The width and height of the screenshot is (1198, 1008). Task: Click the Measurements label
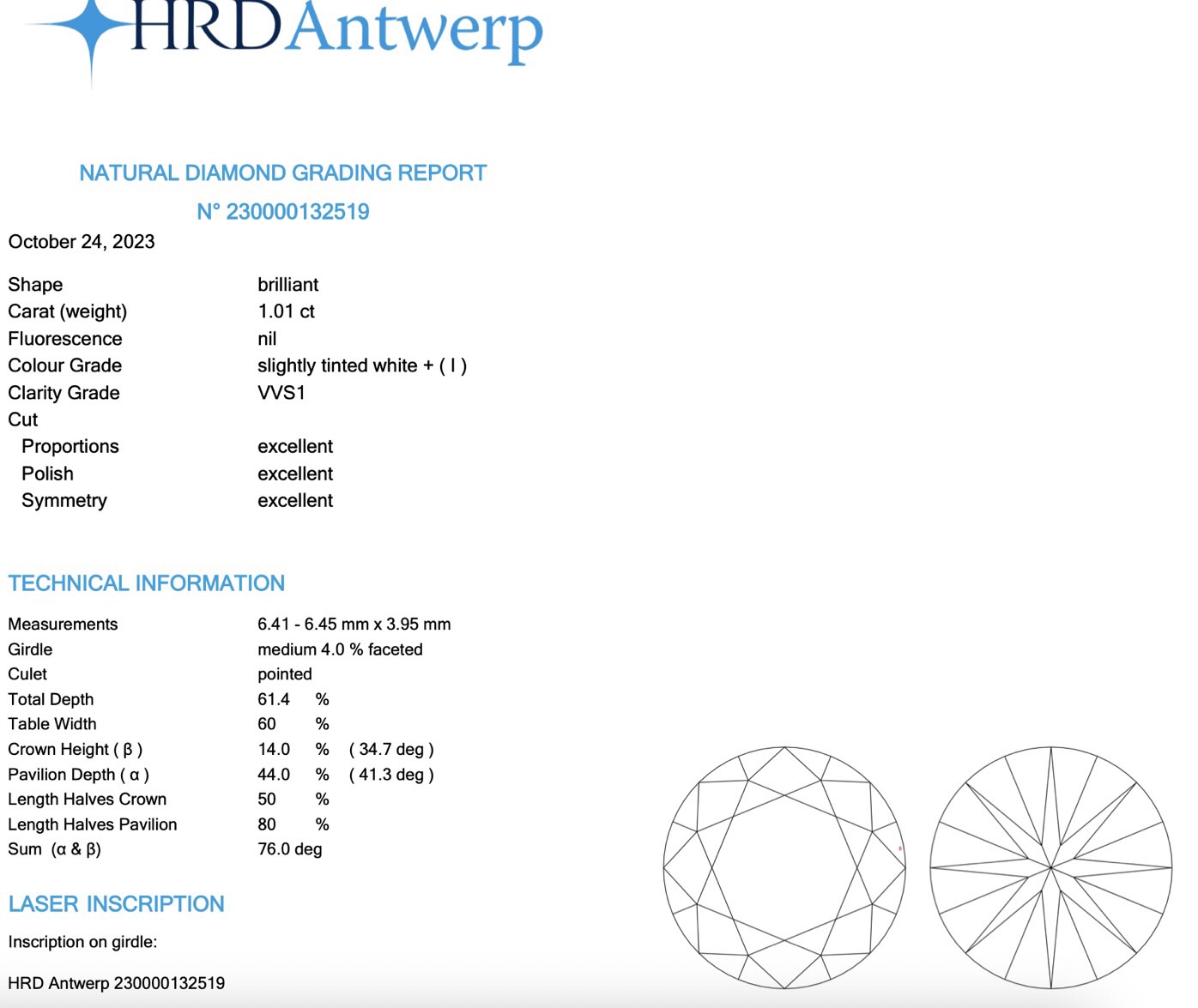pyautogui.click(x=63, y=625)
